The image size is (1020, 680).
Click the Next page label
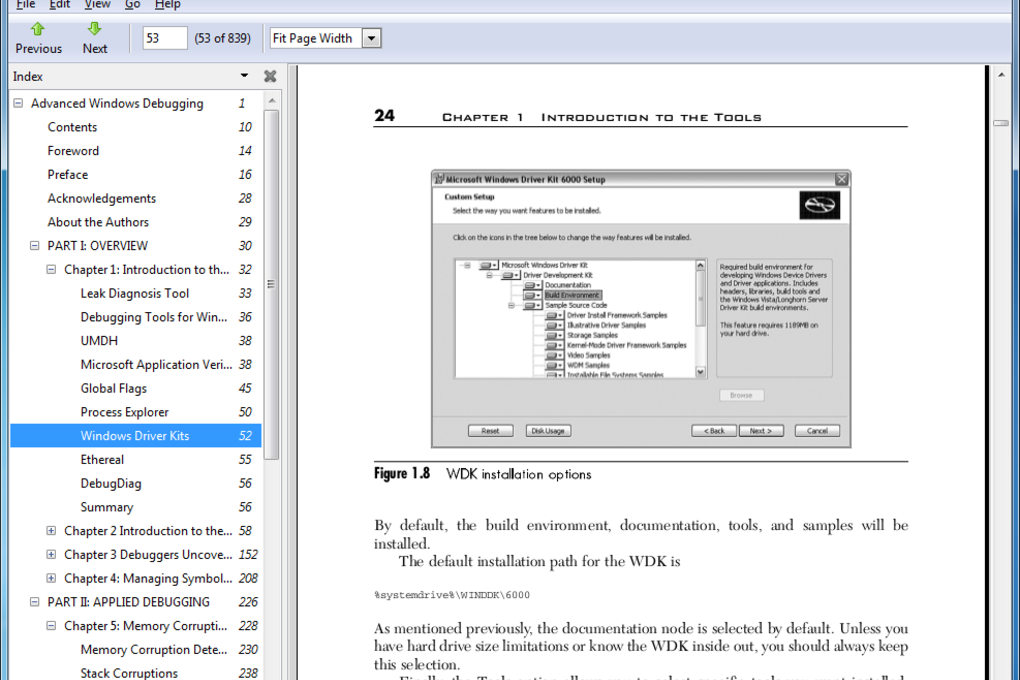click(x=94, y=49)
